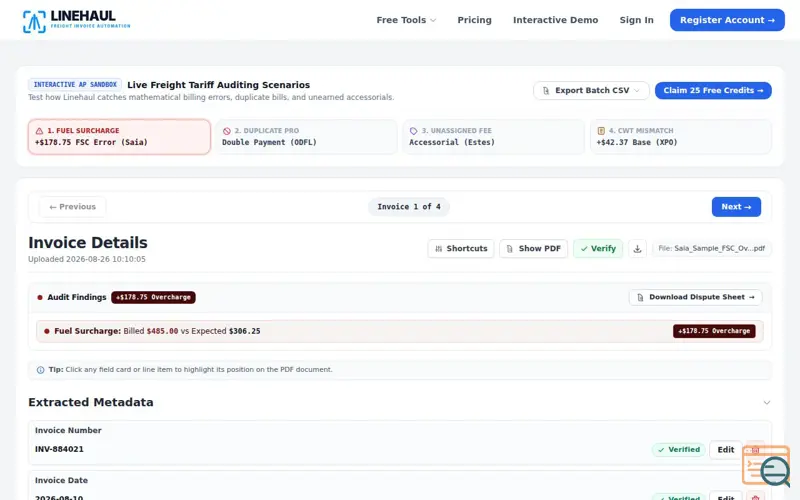The width and height of the screenshot is (800, 500).
Task: Click the Export Batch CSV chevron arrow
Action: (637, 90)
